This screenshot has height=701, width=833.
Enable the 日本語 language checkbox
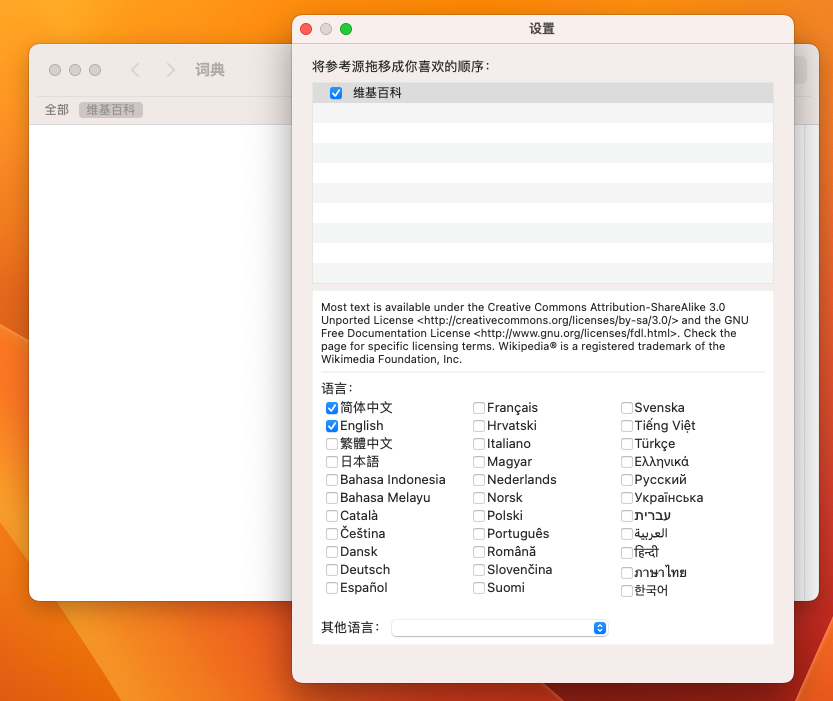pyautogui.click(x=332, y=462)
